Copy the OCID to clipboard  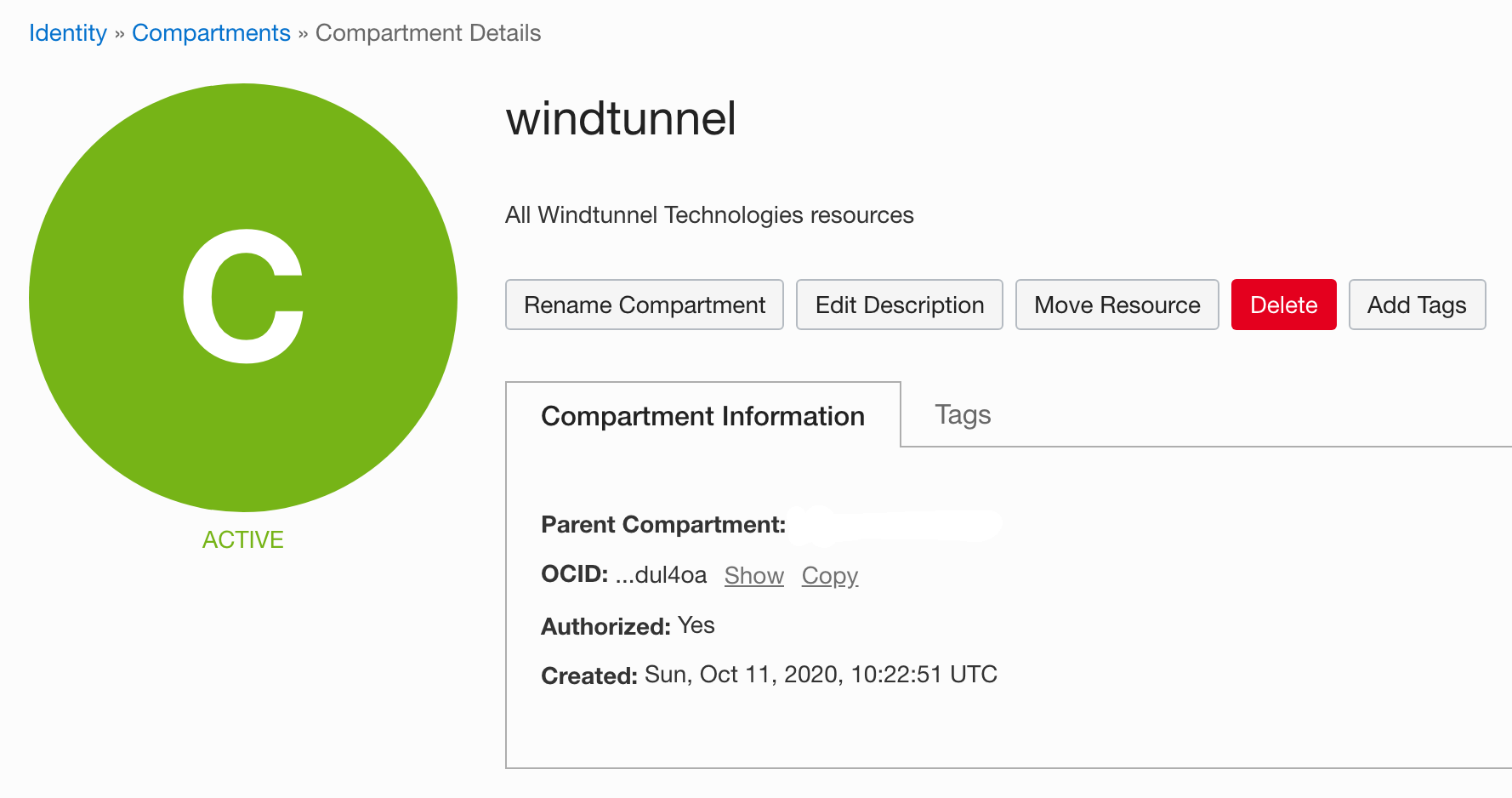(x=830, y=576)
